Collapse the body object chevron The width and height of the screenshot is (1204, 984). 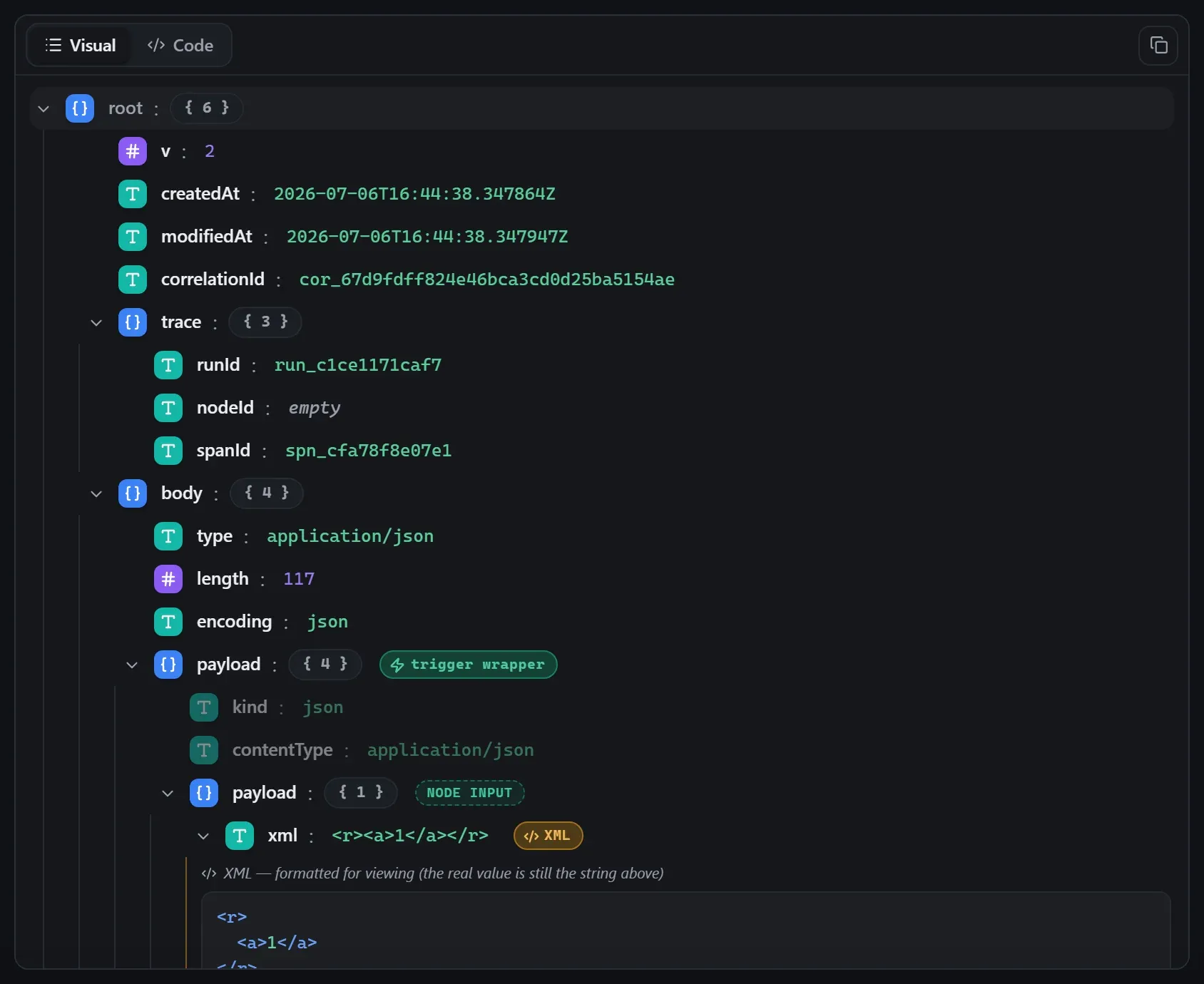pos(96,493)
